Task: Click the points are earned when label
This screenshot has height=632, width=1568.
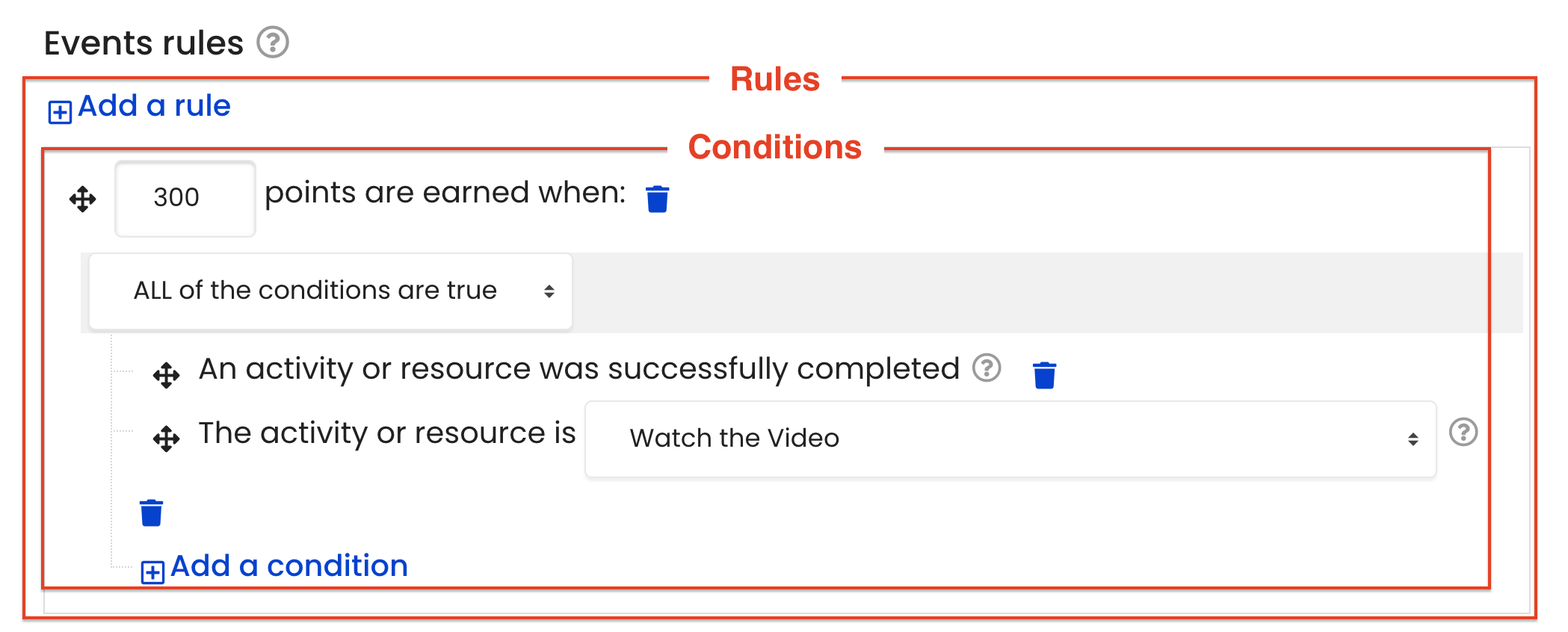Action: pos(445,193)
